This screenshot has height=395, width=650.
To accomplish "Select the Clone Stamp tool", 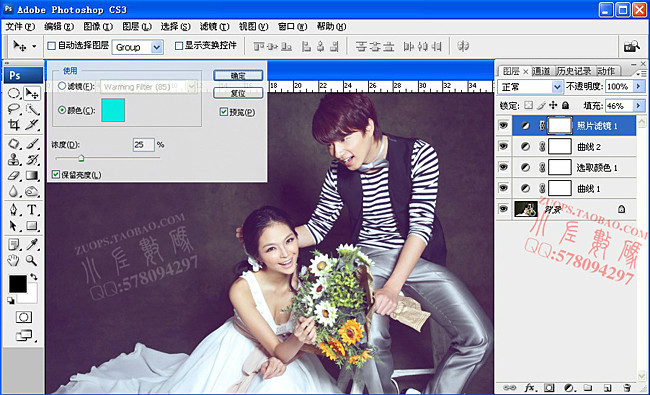I will point(14,160).
